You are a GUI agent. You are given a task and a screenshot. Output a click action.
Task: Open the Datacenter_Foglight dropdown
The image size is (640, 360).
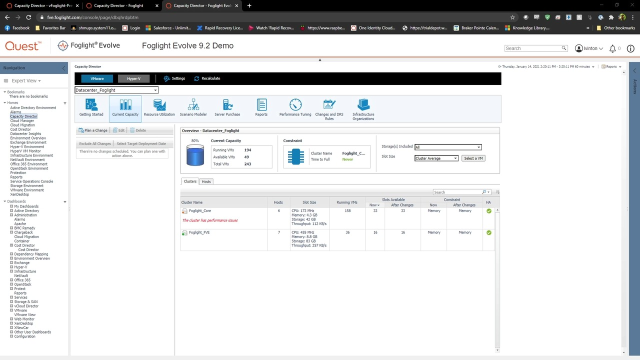[x=116, y=90]
